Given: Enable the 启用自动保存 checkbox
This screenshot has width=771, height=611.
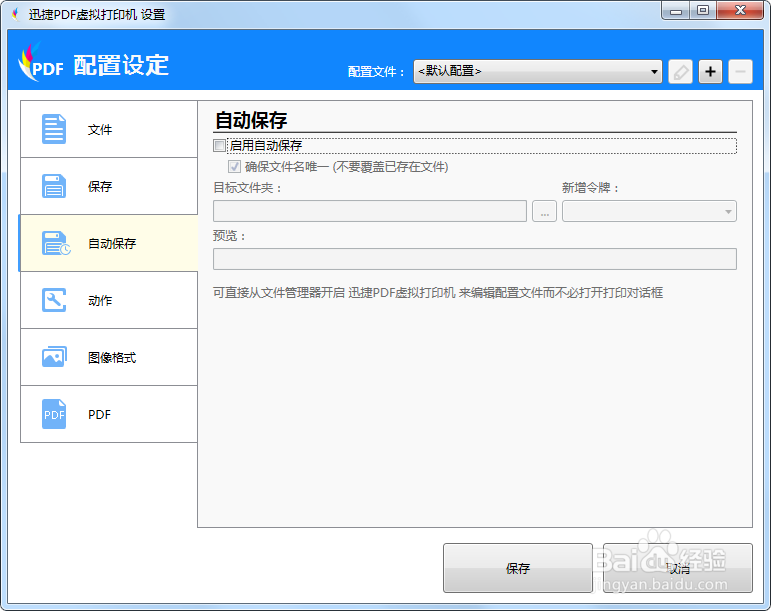Looking at the screenshot, I should [219, 145].
